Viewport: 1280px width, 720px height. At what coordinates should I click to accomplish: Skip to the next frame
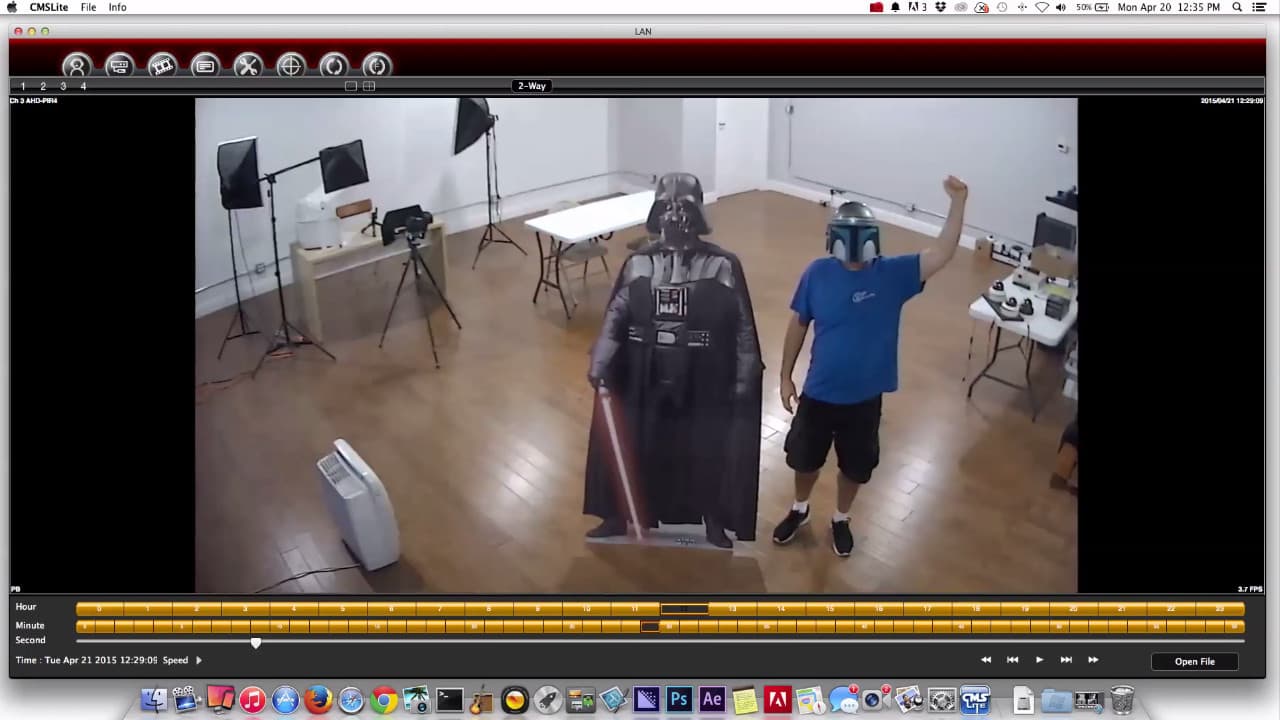[x=1066, y=660]
